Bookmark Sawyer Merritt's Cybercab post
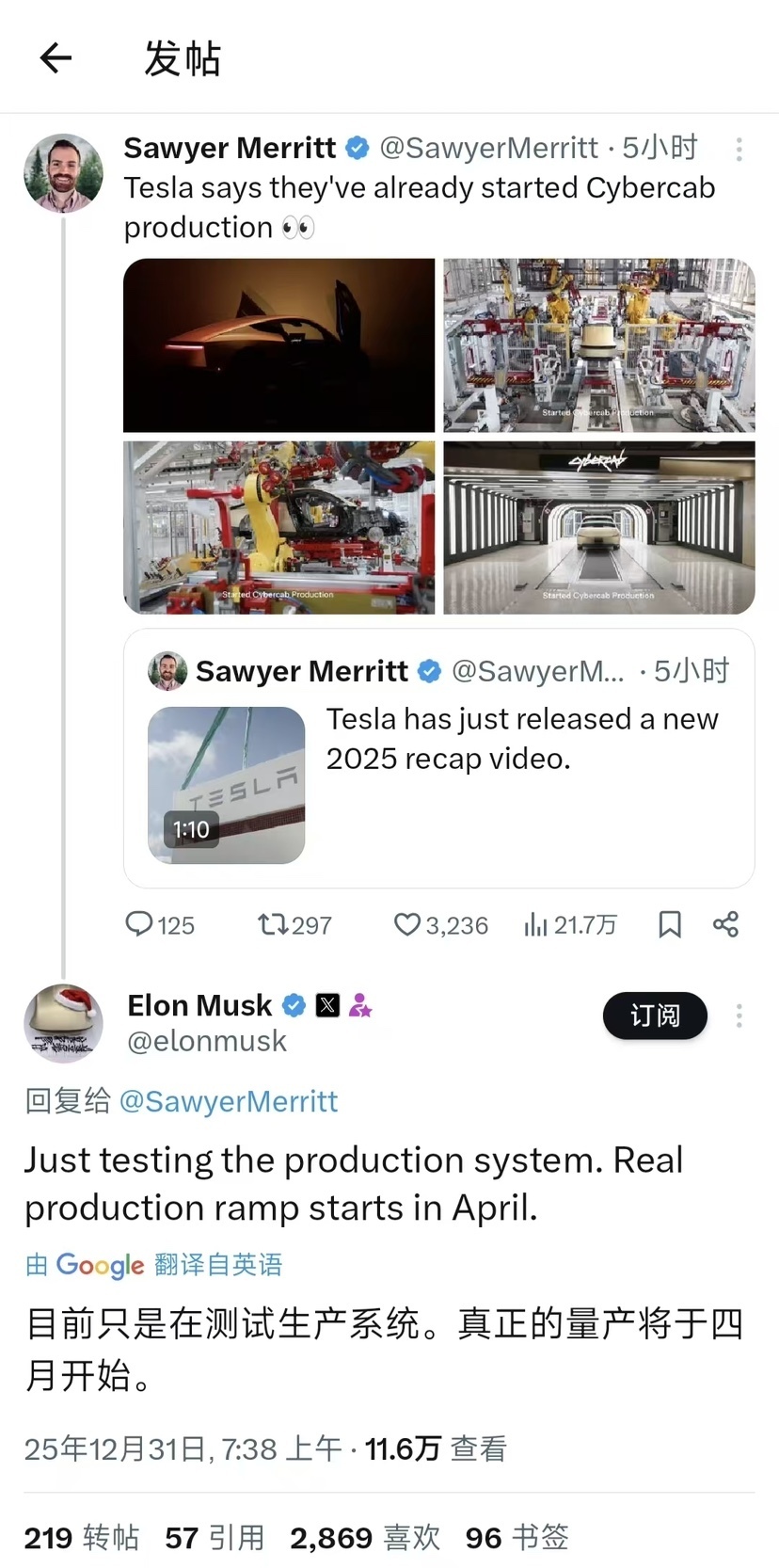 coord(670,924)
